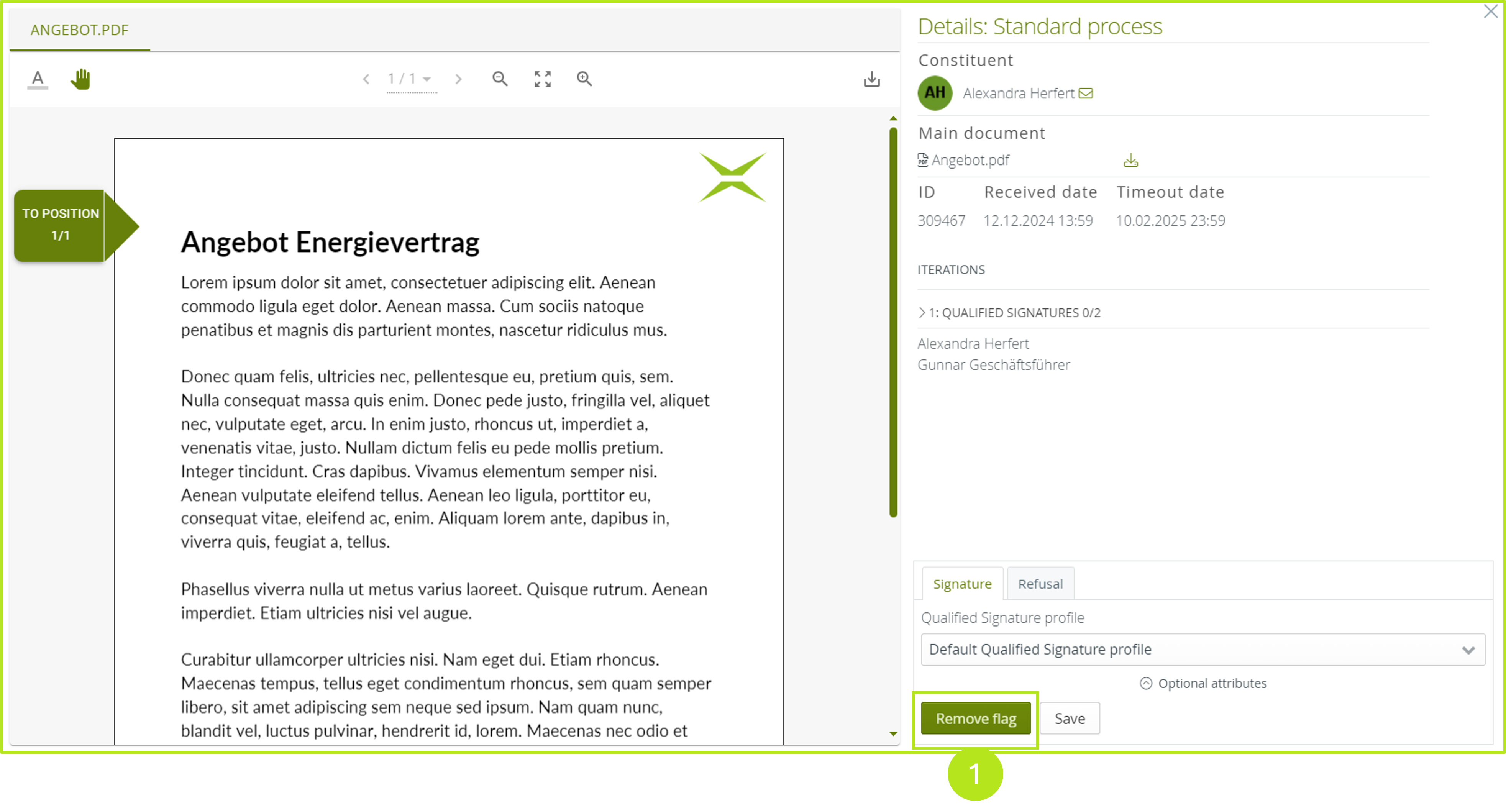Toggle fullscreen document view
Screen dimensions: 1506x812
click(542, 78)
